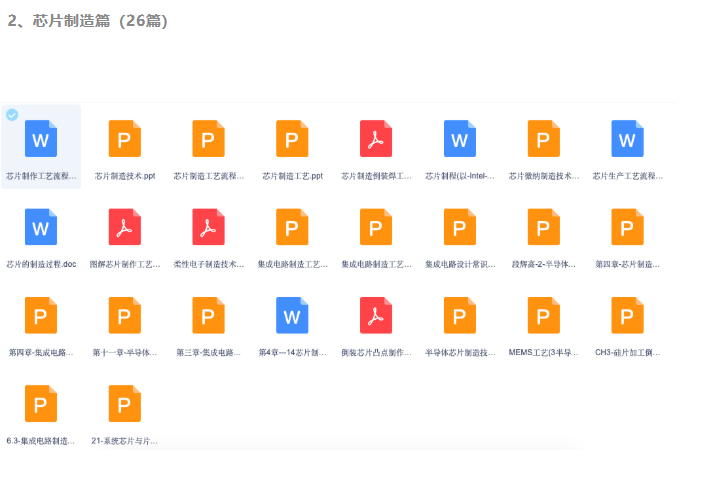Open 芯片制造工艺.ppt presentation icon
The height and width of the screenshot is (481, 708).
(x=292, y=139)
